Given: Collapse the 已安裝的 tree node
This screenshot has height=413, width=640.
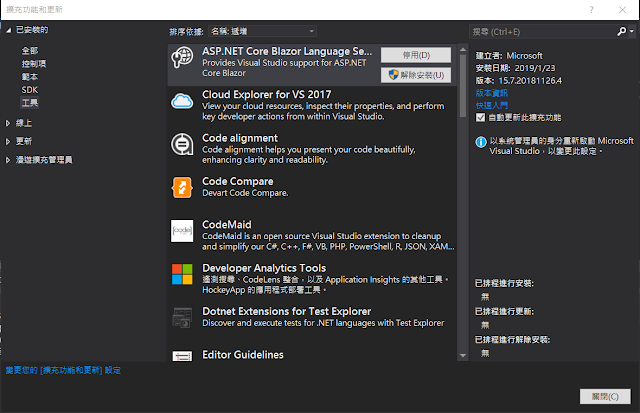Looking at the screenshot, I should tap(8, 30).
